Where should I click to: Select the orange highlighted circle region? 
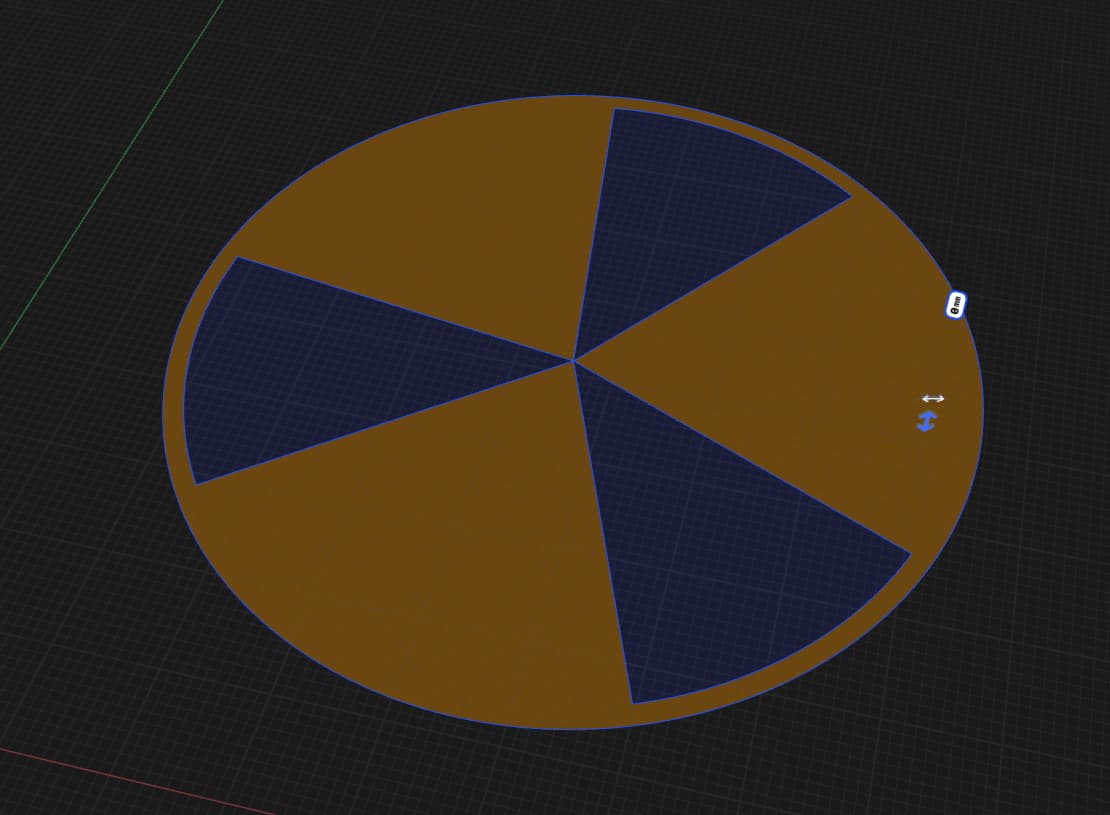pyautogui.click(x=425, y=552)
